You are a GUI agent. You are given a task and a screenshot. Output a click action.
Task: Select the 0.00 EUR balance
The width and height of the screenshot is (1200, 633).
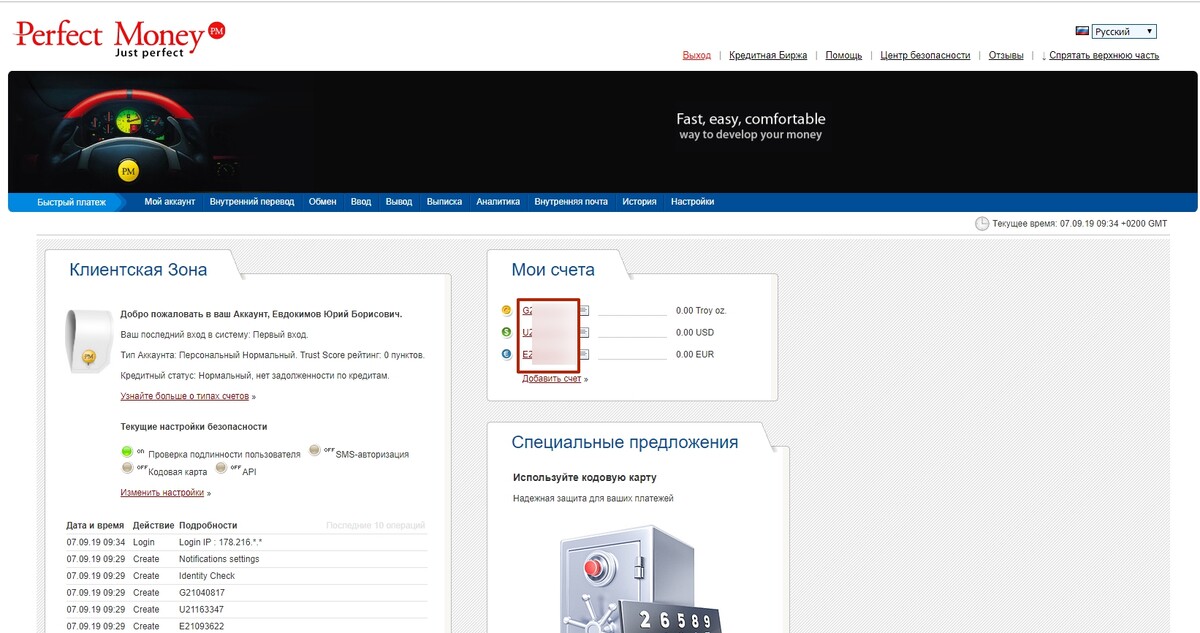coord(695,354)
